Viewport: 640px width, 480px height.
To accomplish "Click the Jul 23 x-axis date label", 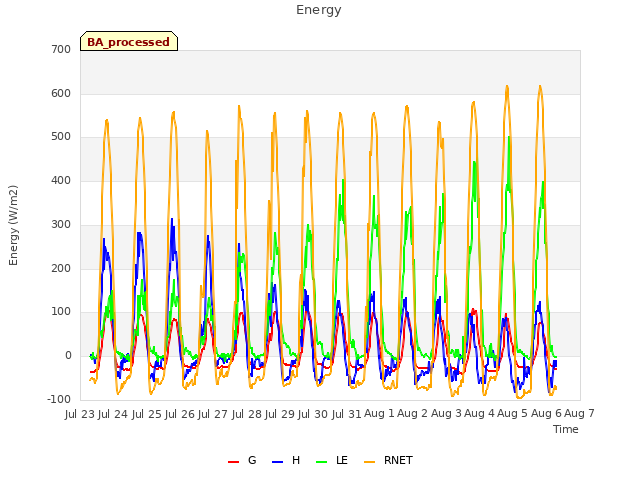I will tap(80, 414).
